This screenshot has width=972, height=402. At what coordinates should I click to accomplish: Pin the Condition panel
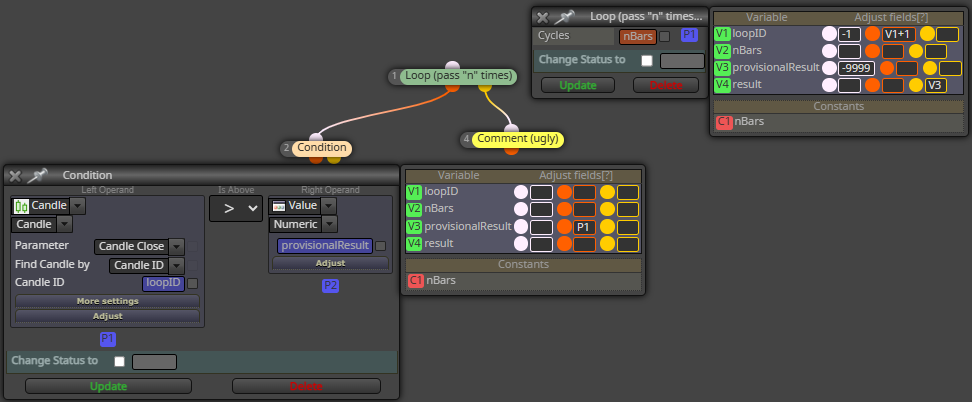tap(38, 176)
